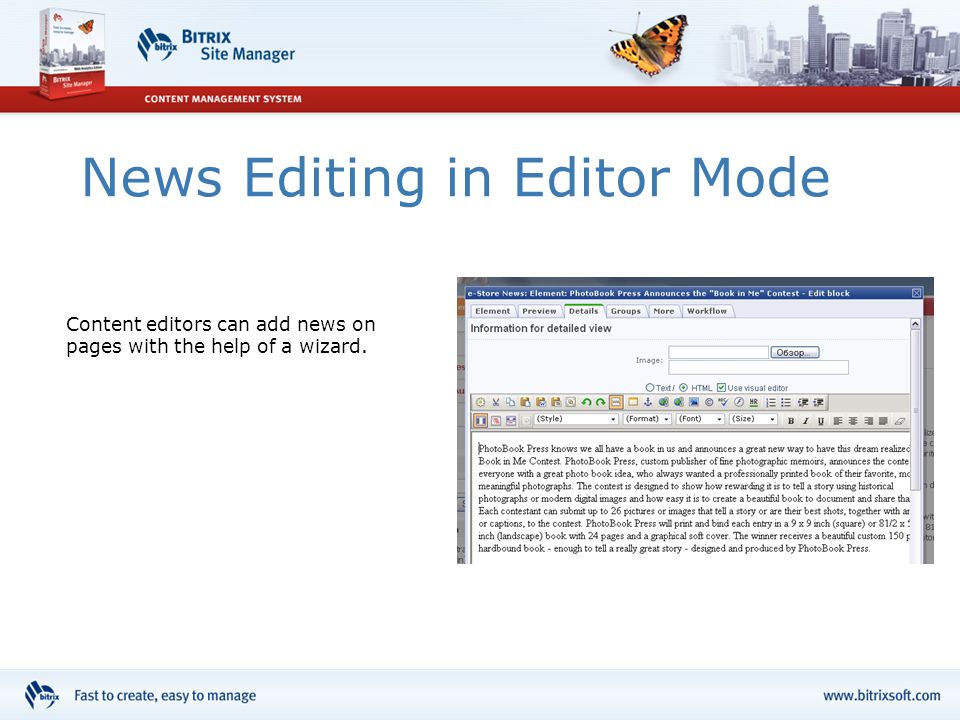960x720 pixels.
Task: Open the Groups tab
Action: pyautogui.click(x=626, y=311)
